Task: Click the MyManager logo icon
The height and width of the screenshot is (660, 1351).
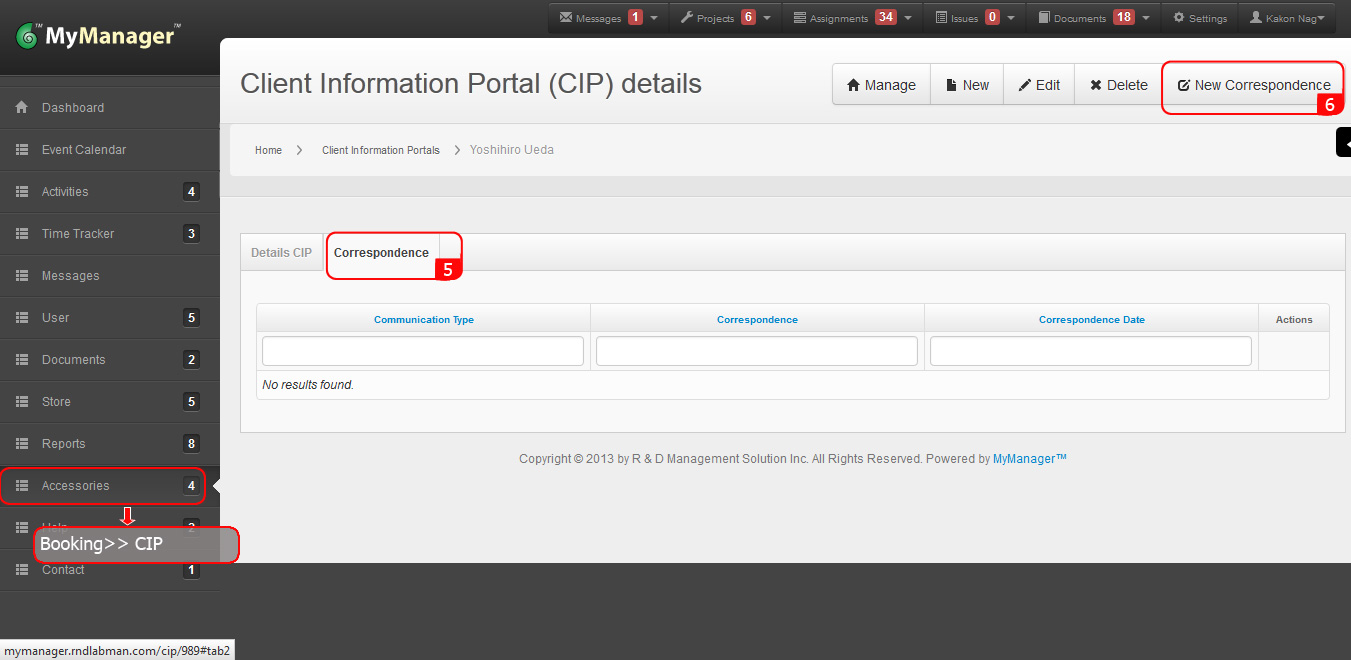Action: coord(28,37)
